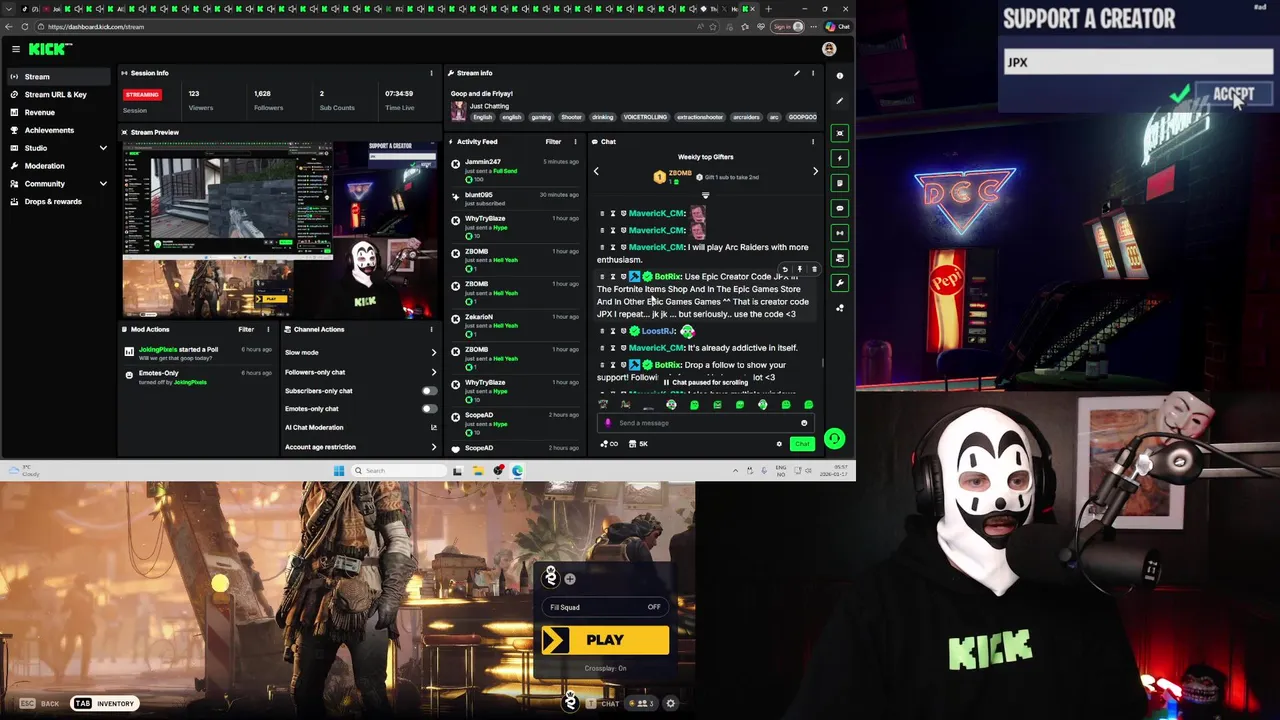Screen dimensions: 1280x720
Task: Delete the hovered BotRix message
Action: [x=814, y=269]
